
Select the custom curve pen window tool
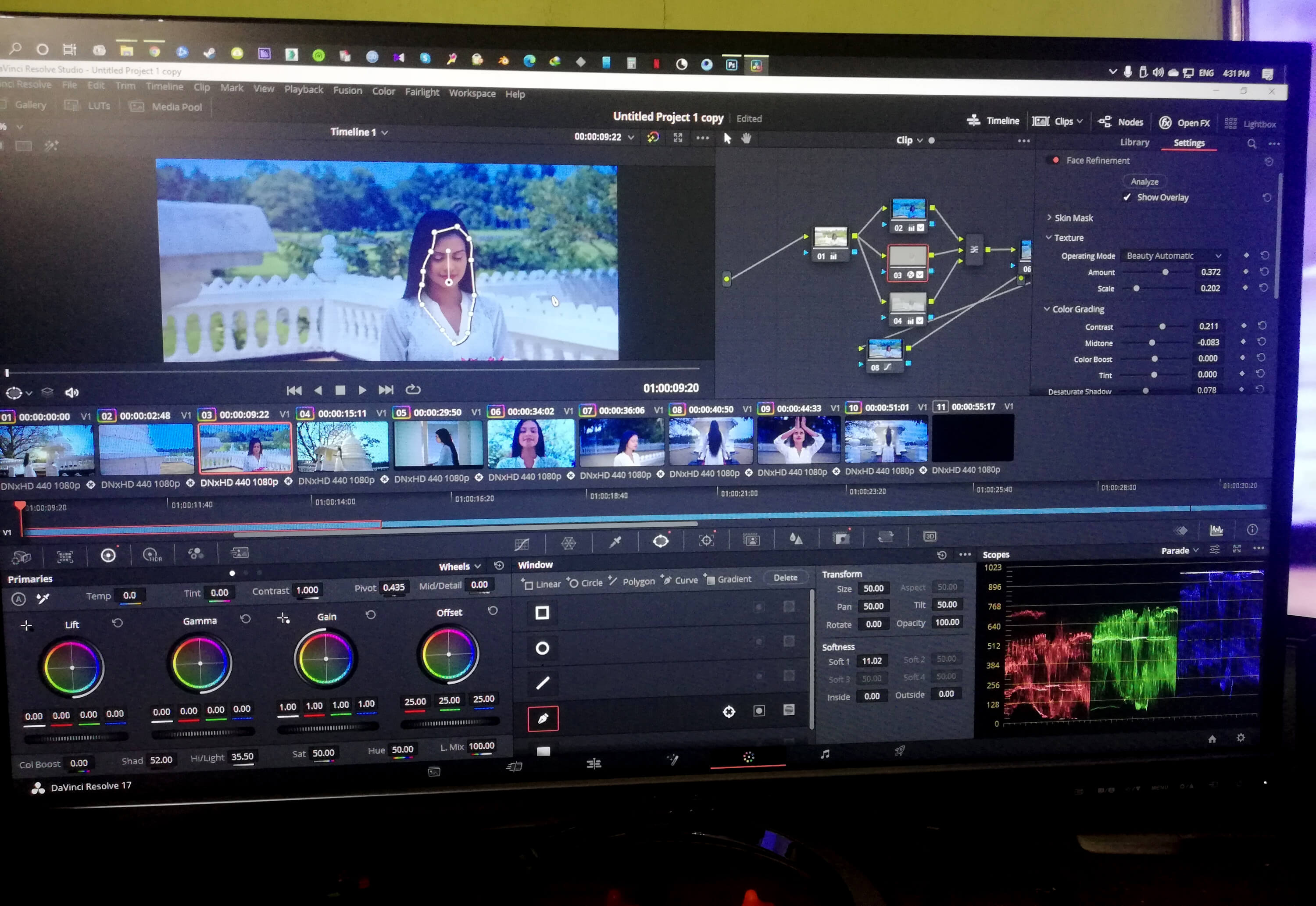[x=543, y=719]
